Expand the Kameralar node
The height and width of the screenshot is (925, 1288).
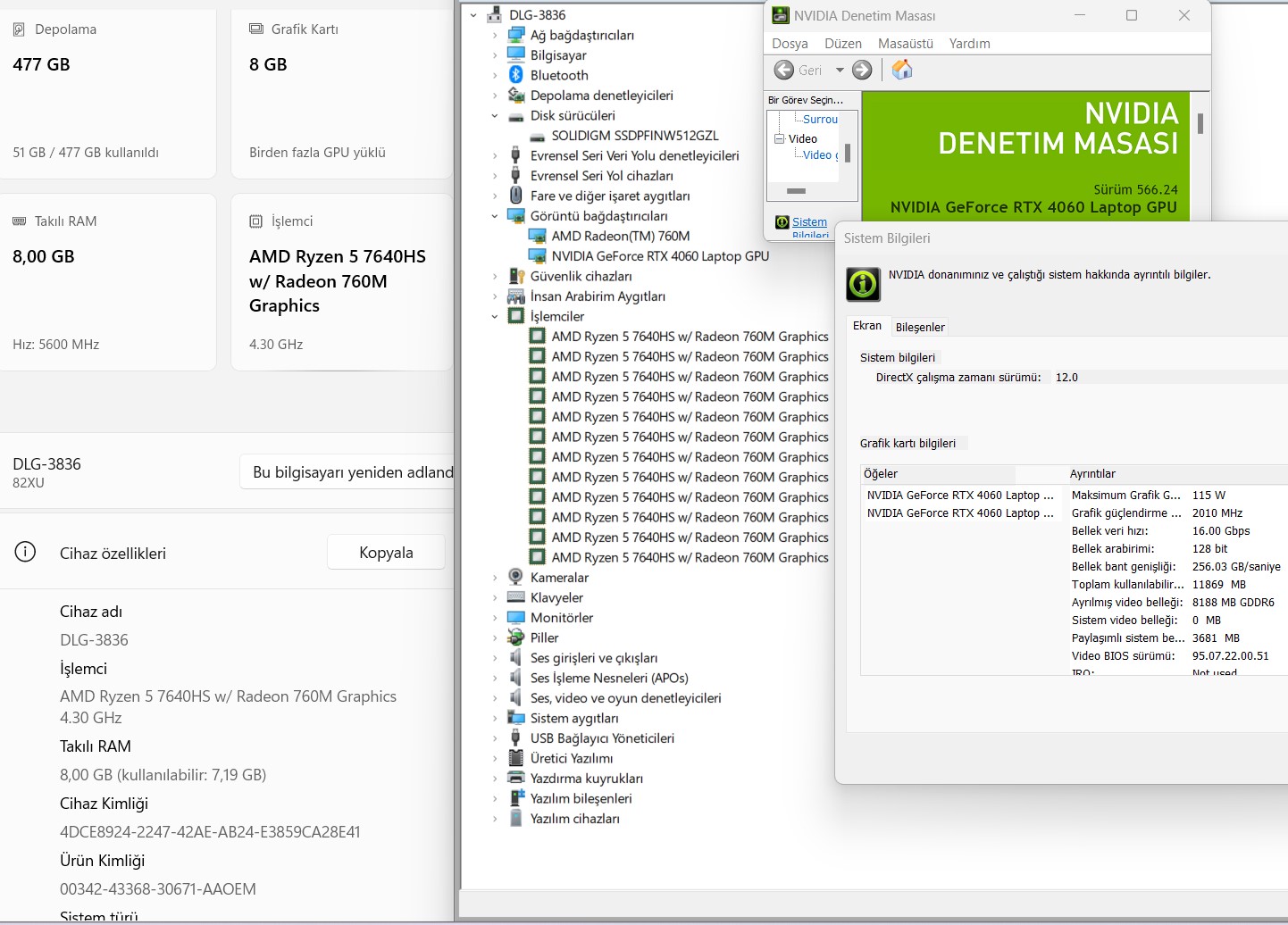(495, 578)
